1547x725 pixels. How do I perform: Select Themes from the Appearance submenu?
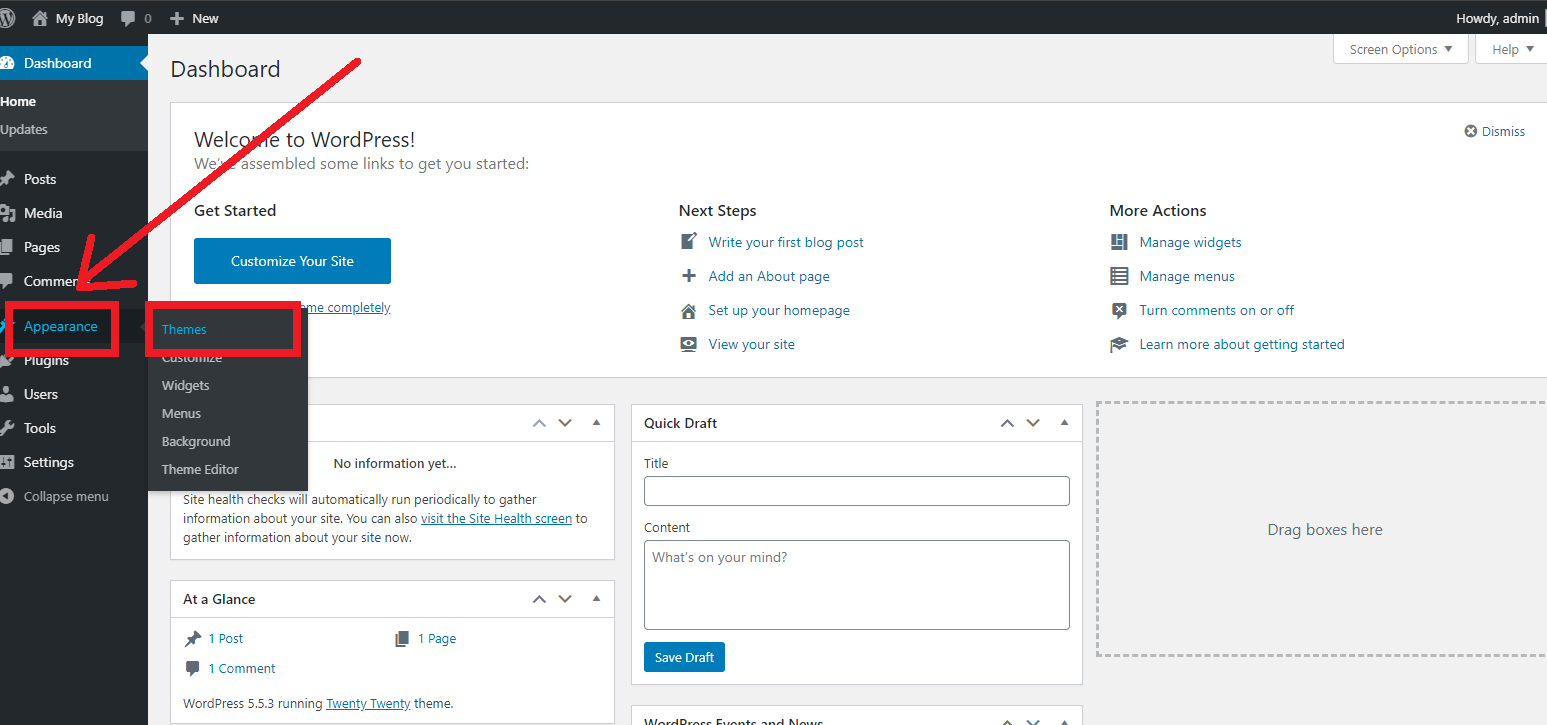[184, 328]
